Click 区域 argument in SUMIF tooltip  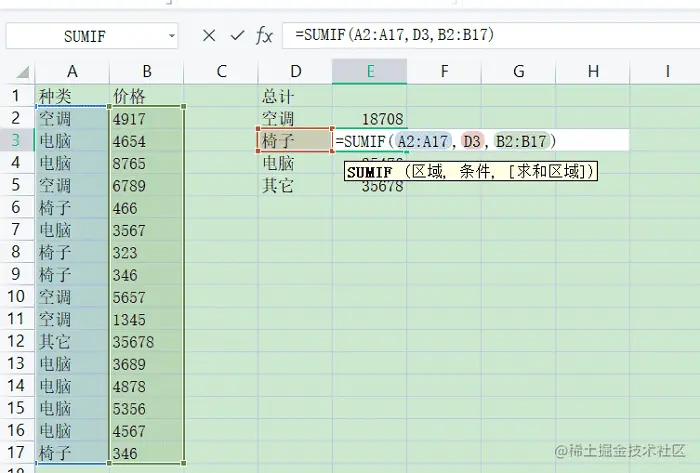427,171
